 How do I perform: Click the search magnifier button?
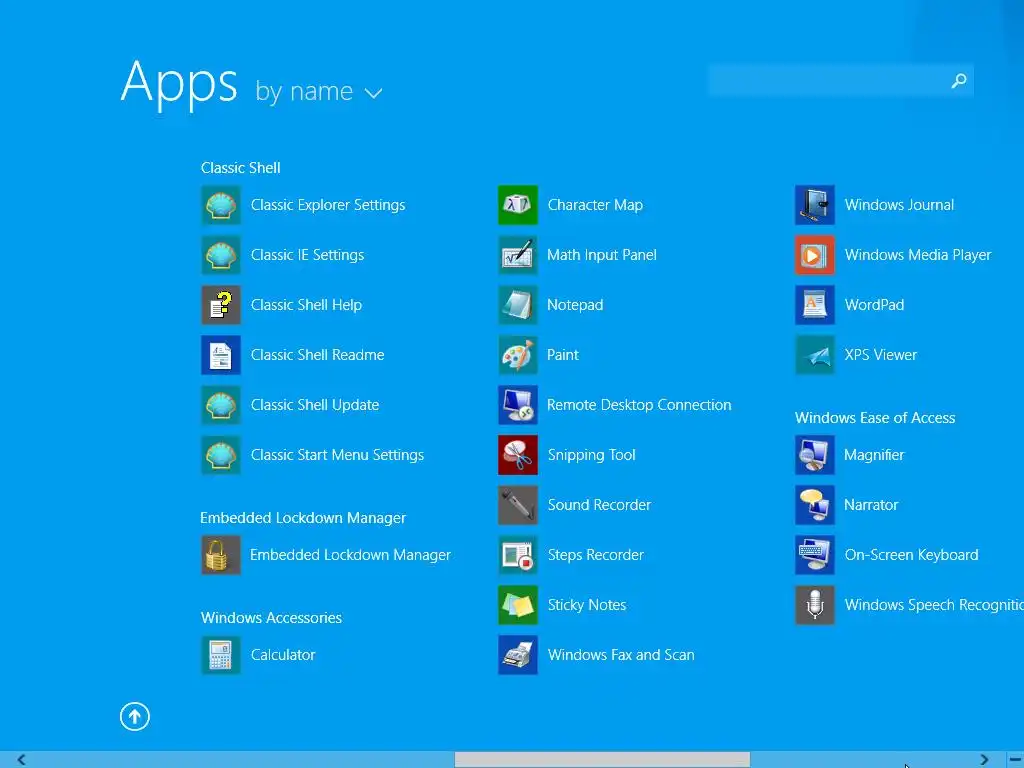(959, 80)
